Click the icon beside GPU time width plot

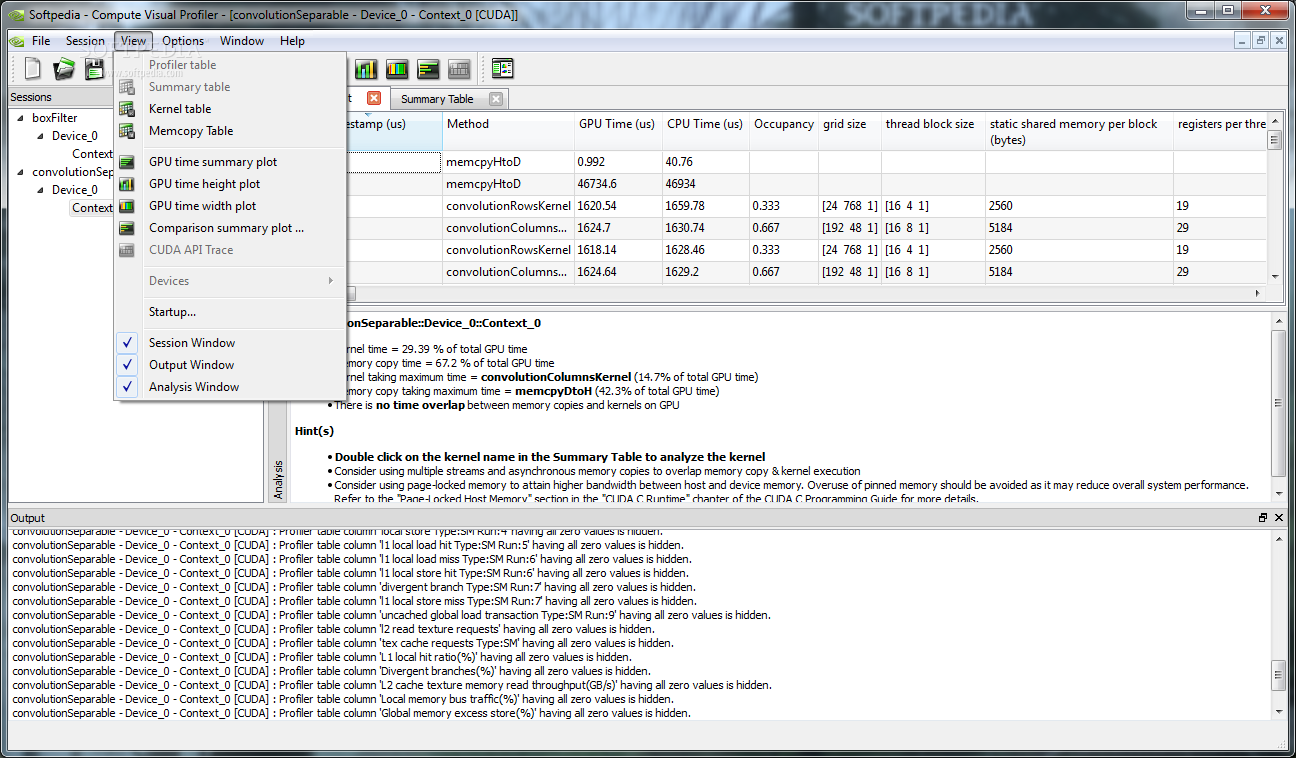coord(127,206)
